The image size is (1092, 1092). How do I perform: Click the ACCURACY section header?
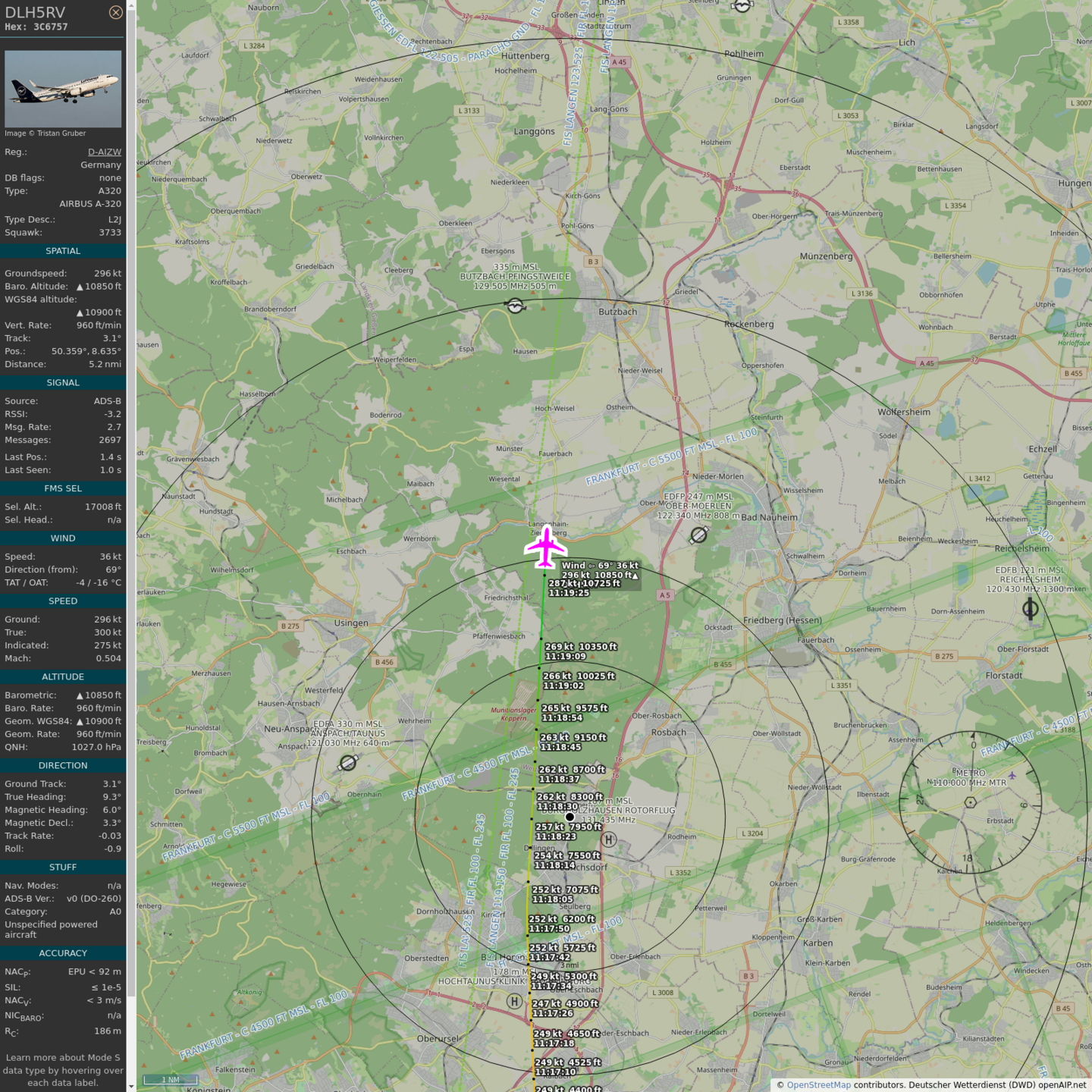[63, 953]
